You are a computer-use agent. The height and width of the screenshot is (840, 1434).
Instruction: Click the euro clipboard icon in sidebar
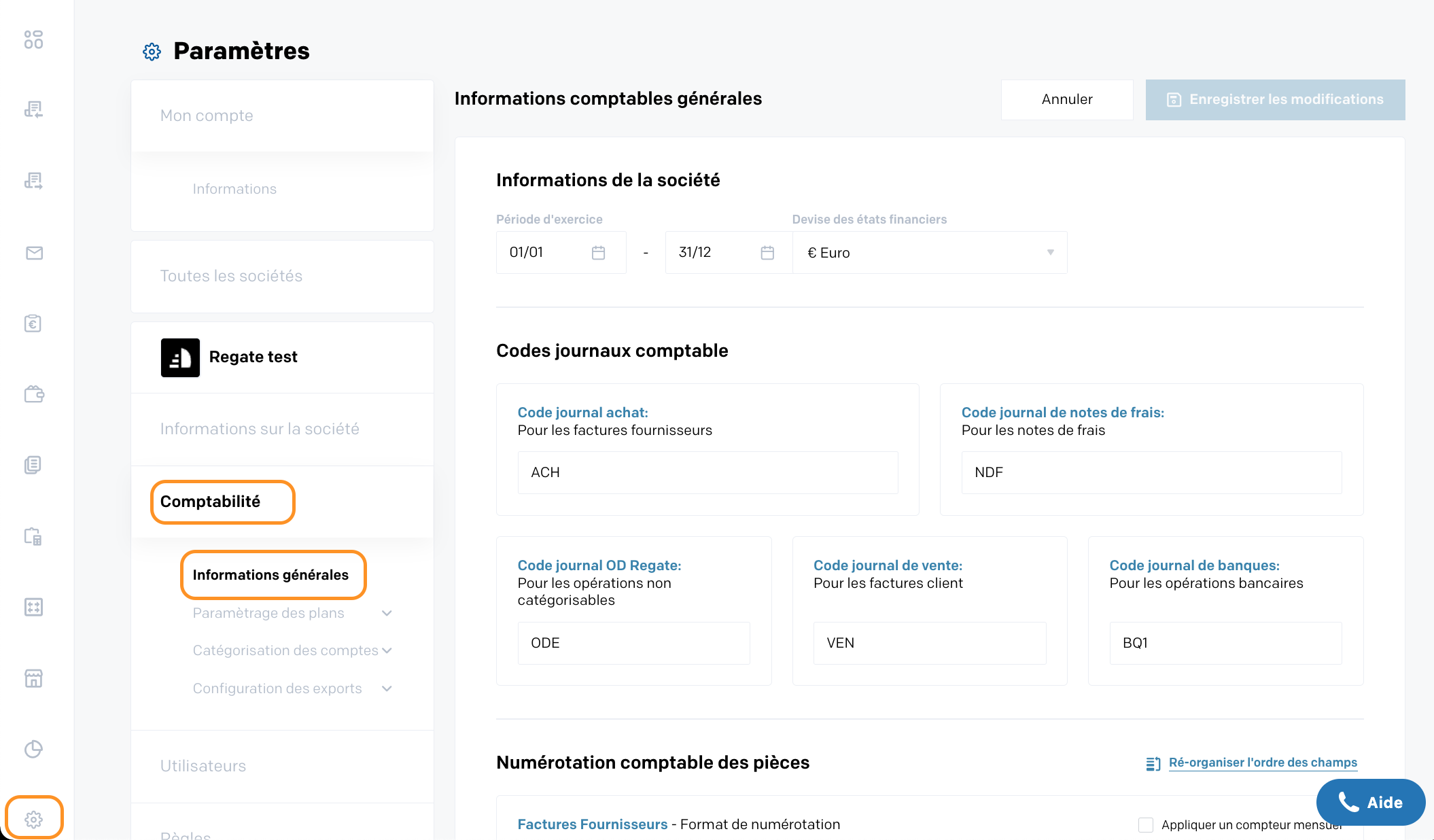tap(33, 323)
